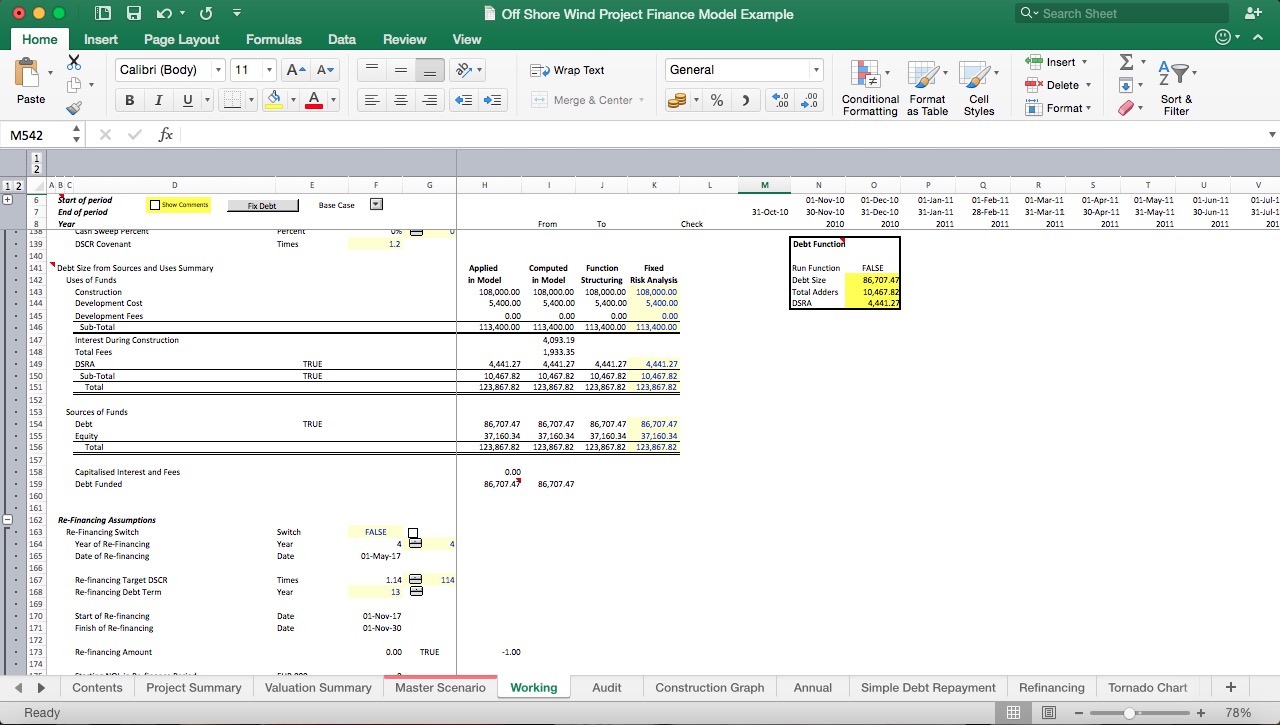Open the Tornado Chart sheet tab
Image resolution: width=1280 pixels, height=725 pixels.
tap(1147, 687)
